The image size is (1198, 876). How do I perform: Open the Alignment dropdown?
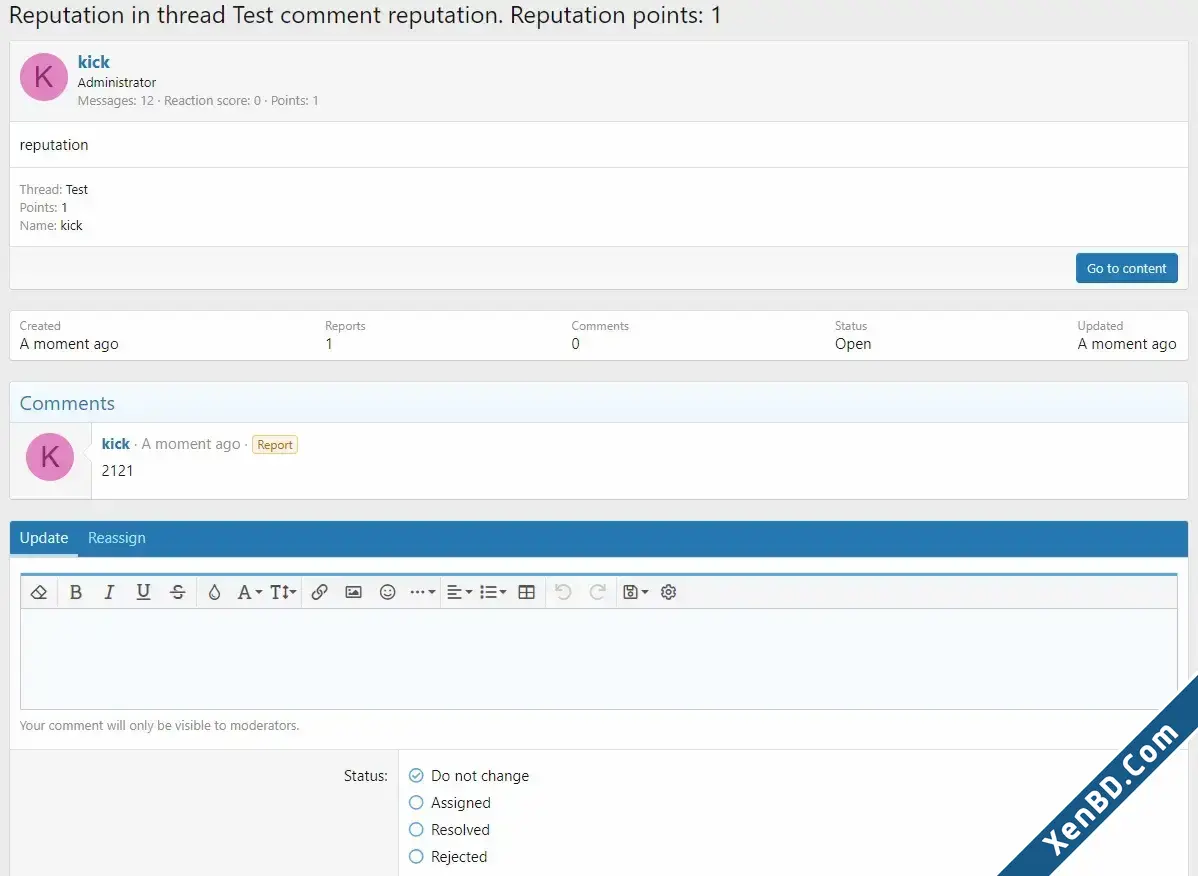pos(459,592)
